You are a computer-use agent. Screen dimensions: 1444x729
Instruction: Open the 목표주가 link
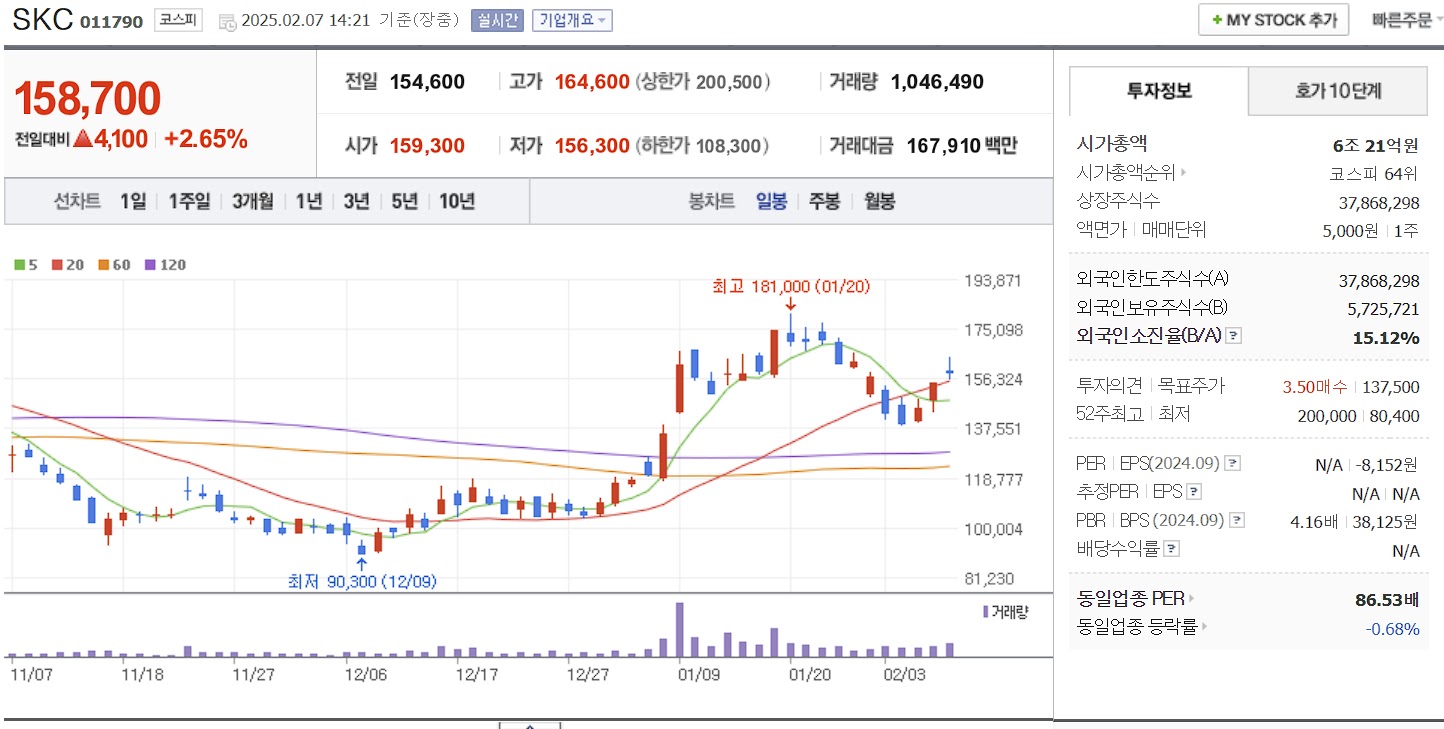tap(1191, 386)
